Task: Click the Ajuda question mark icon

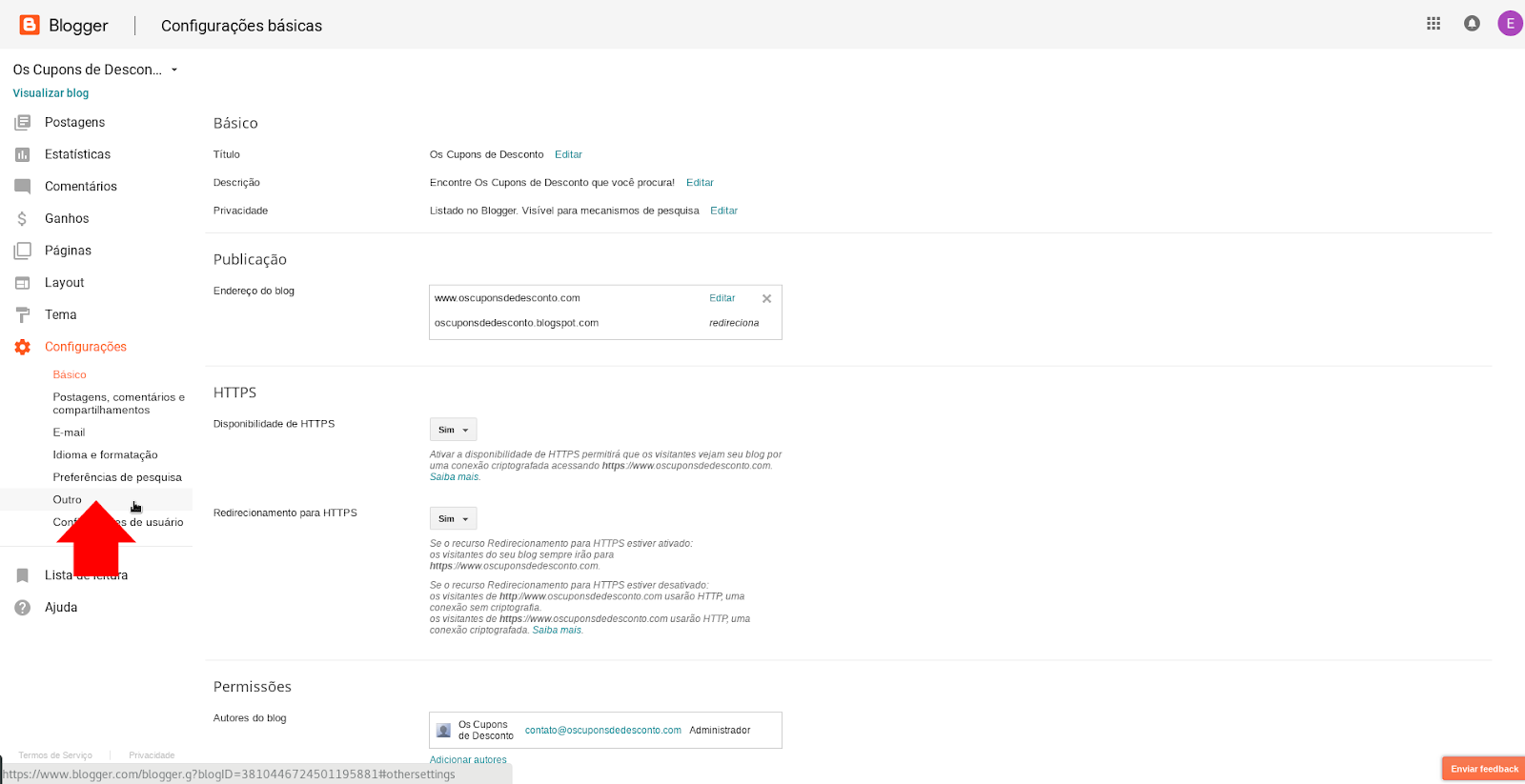Action: (x=23, y=608)
